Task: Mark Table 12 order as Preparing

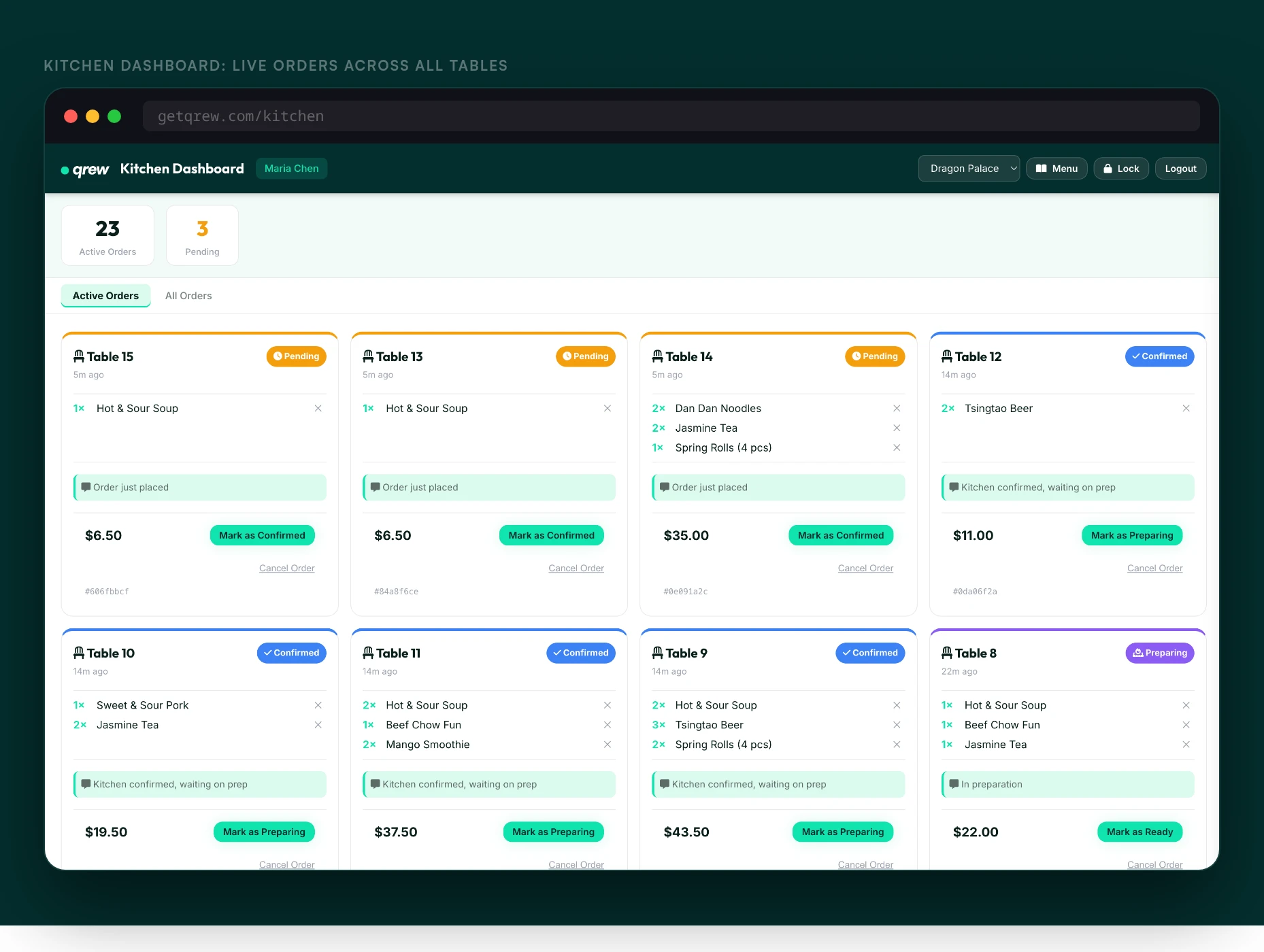Action: [1132, 535]
